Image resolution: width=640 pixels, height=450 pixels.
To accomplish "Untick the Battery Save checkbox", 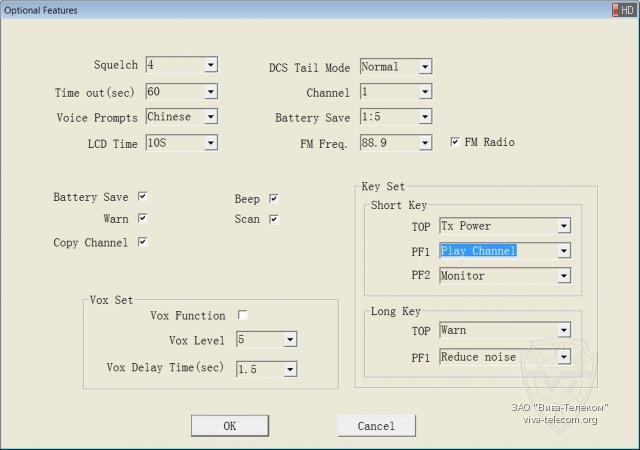I will tap(143, 197).
